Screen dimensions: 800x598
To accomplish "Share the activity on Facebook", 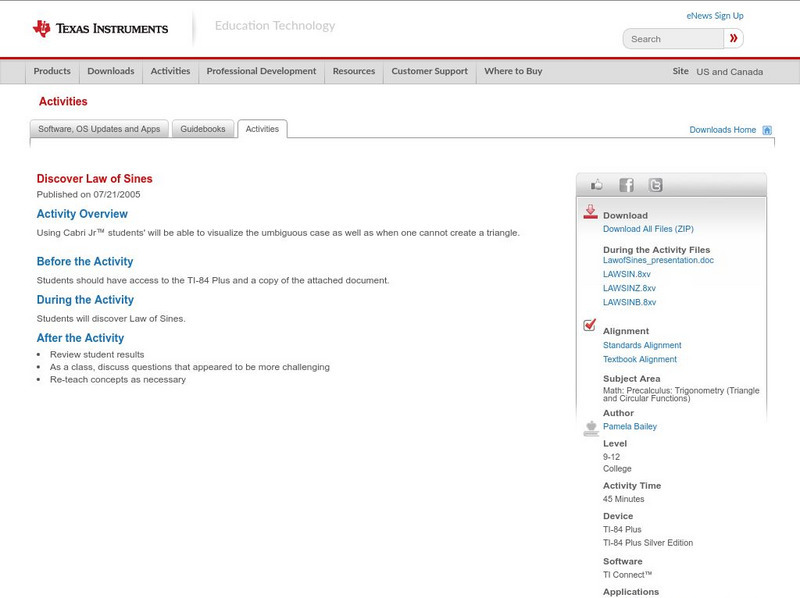I will click(x=626, y=185).
